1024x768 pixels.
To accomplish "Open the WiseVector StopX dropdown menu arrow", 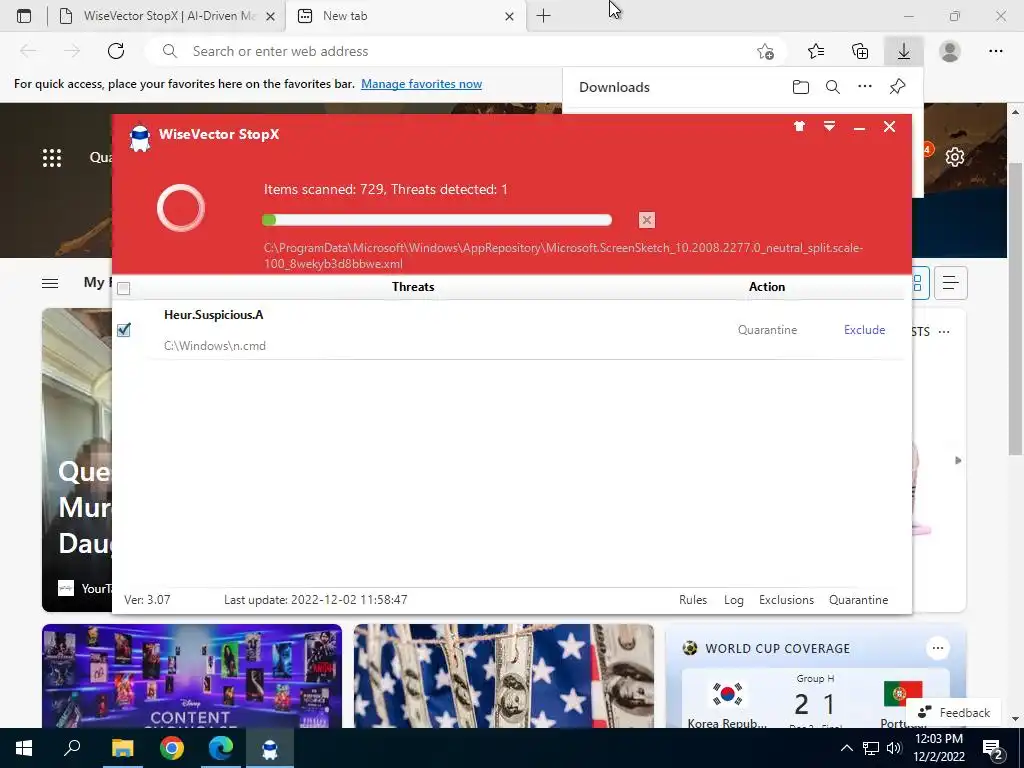I will (829, 127).
